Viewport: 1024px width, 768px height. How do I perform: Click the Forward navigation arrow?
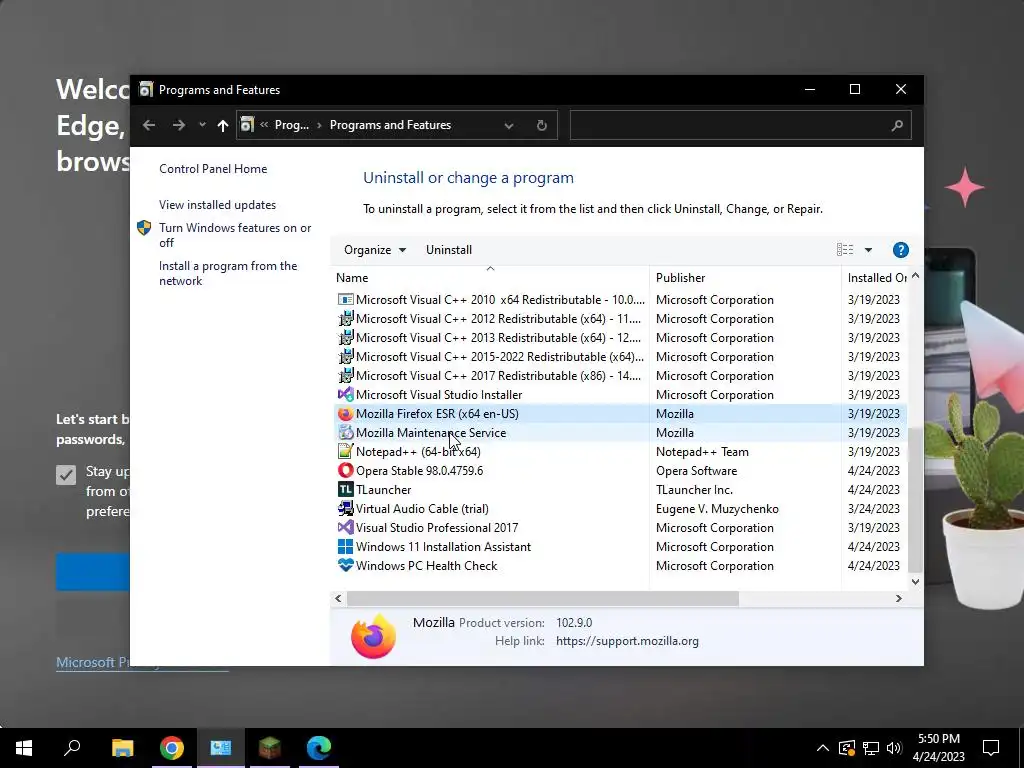178,125
